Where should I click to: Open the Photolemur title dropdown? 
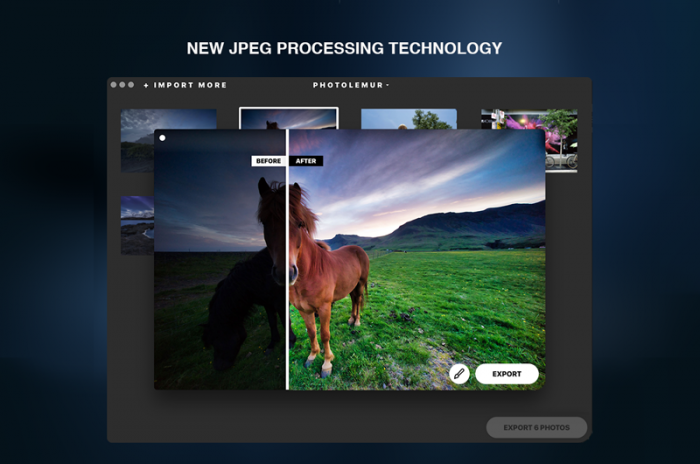pos(351,85)
